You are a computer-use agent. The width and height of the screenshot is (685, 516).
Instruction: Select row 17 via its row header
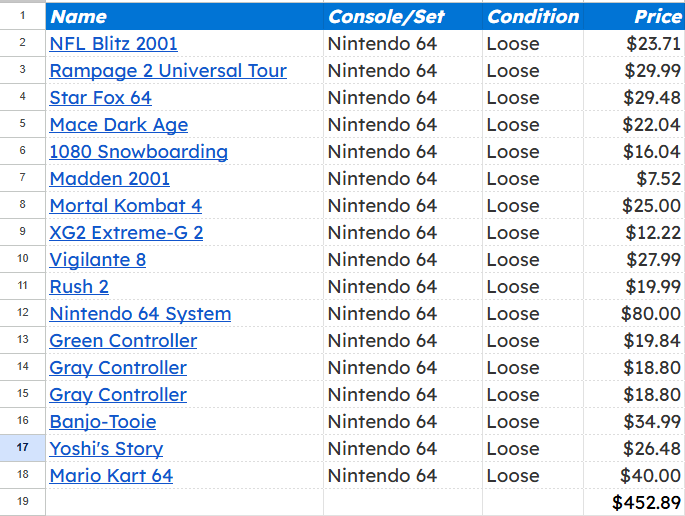(23, 448)
